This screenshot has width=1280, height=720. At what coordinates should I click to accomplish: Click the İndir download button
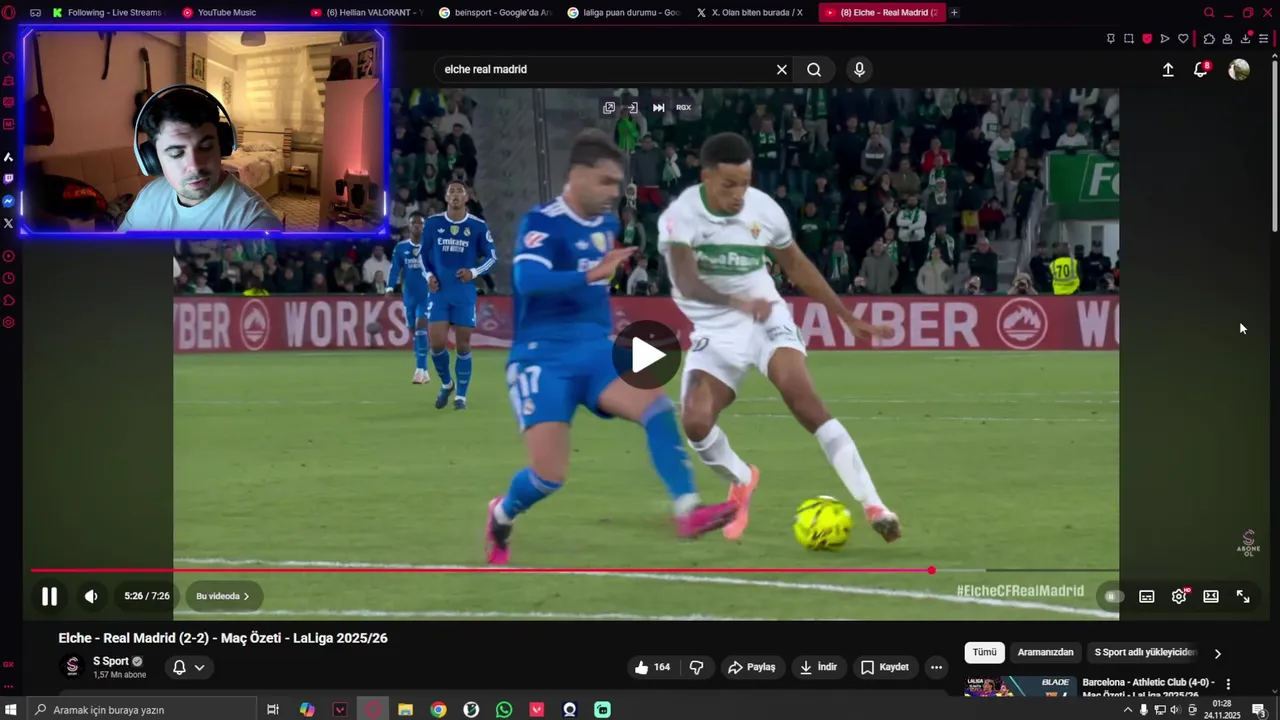coord(819,667)
